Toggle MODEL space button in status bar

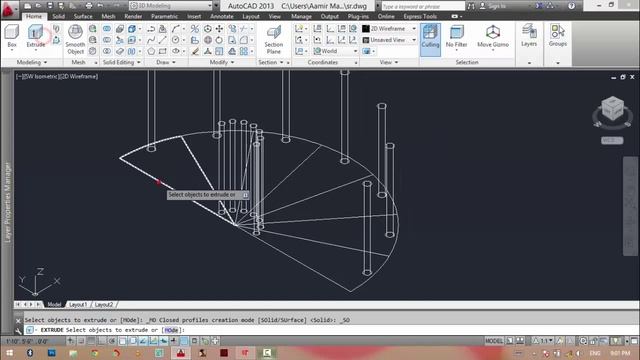click(x=494, y=340)
